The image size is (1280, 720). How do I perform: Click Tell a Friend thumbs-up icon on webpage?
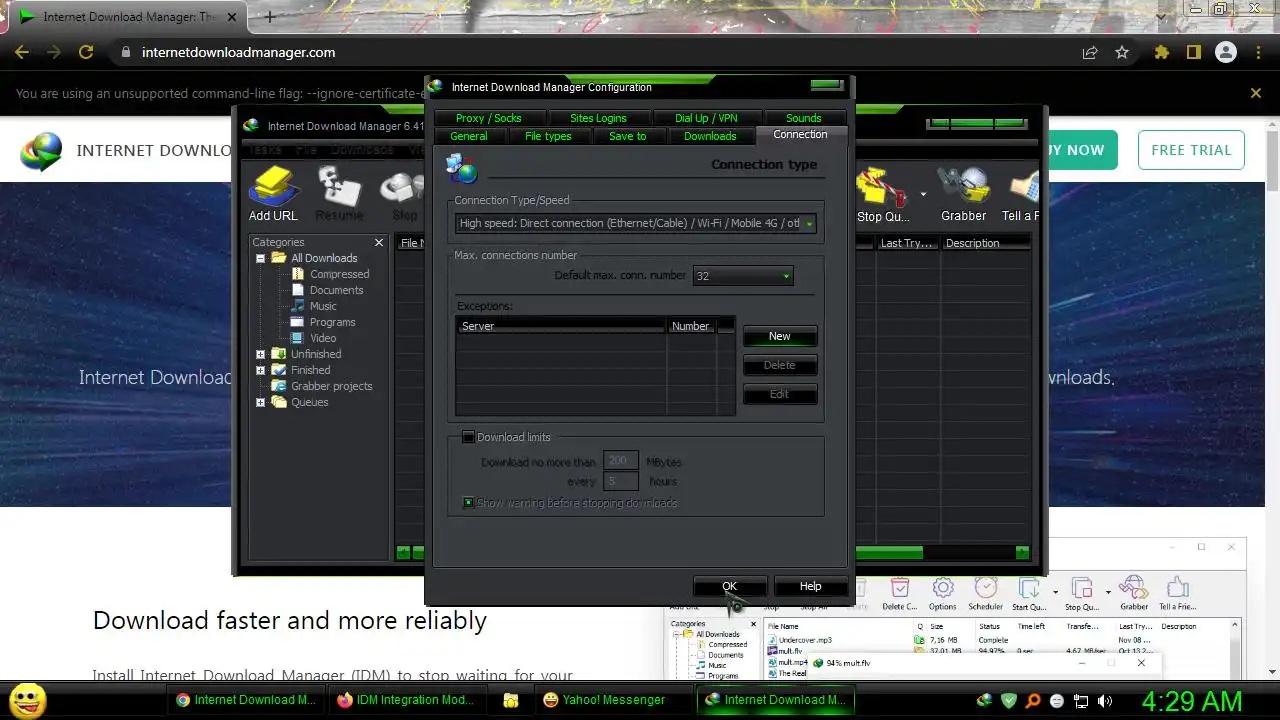point(1177,593)
